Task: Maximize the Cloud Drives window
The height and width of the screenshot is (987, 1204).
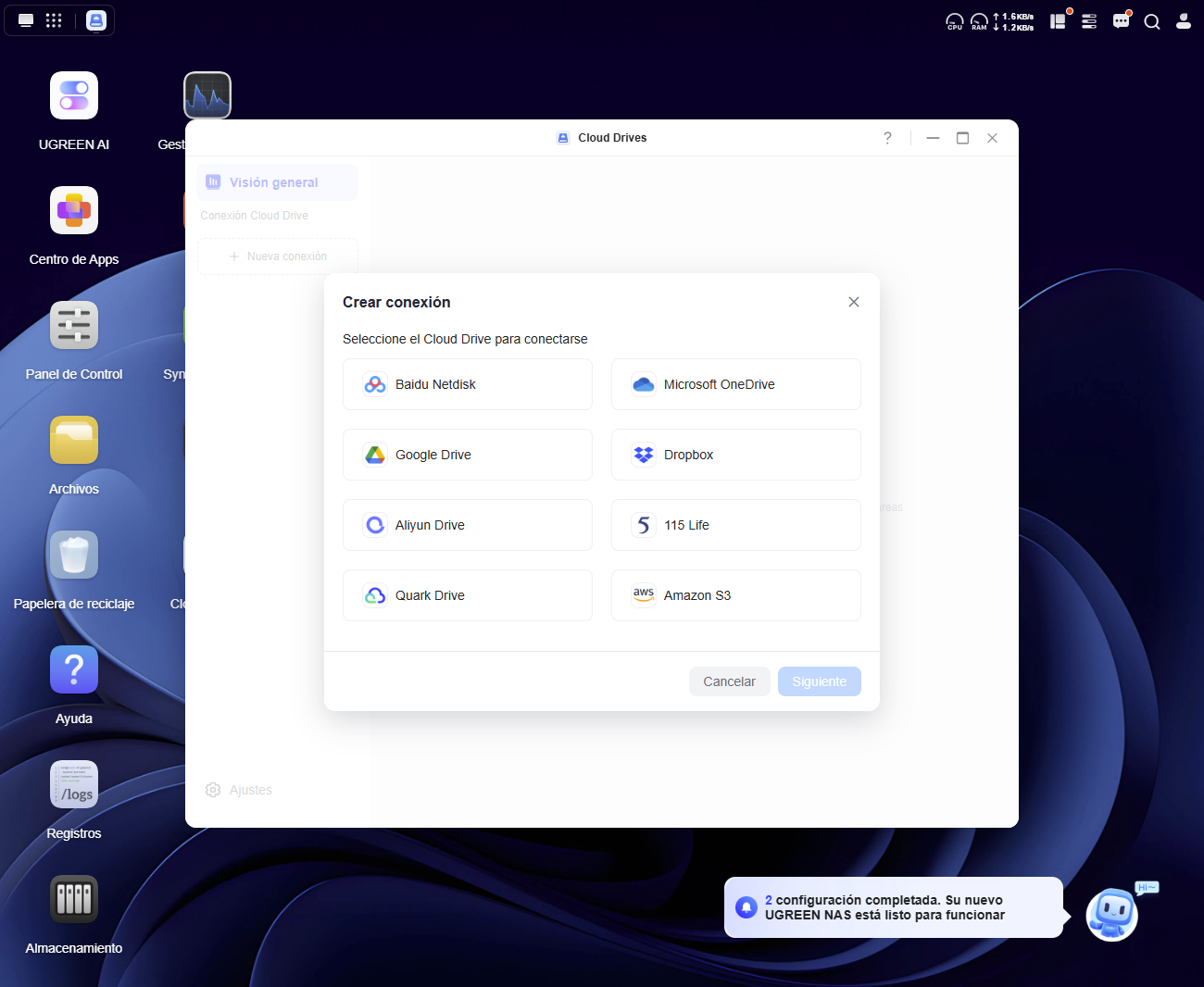Action: point(963,138)
